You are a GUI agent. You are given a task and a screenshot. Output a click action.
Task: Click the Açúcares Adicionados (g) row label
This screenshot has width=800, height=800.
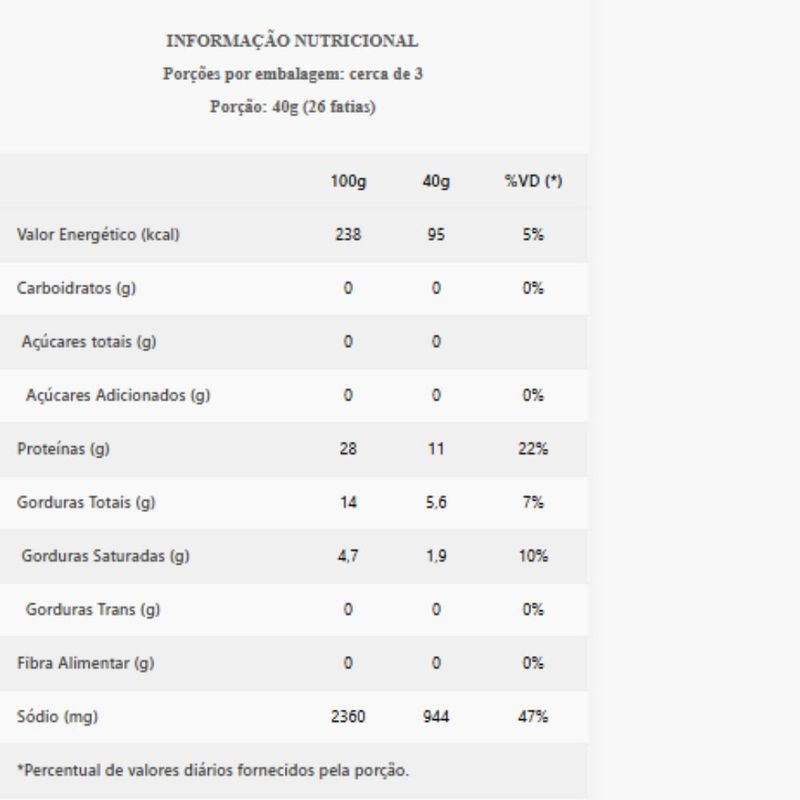tap(117, 395)
